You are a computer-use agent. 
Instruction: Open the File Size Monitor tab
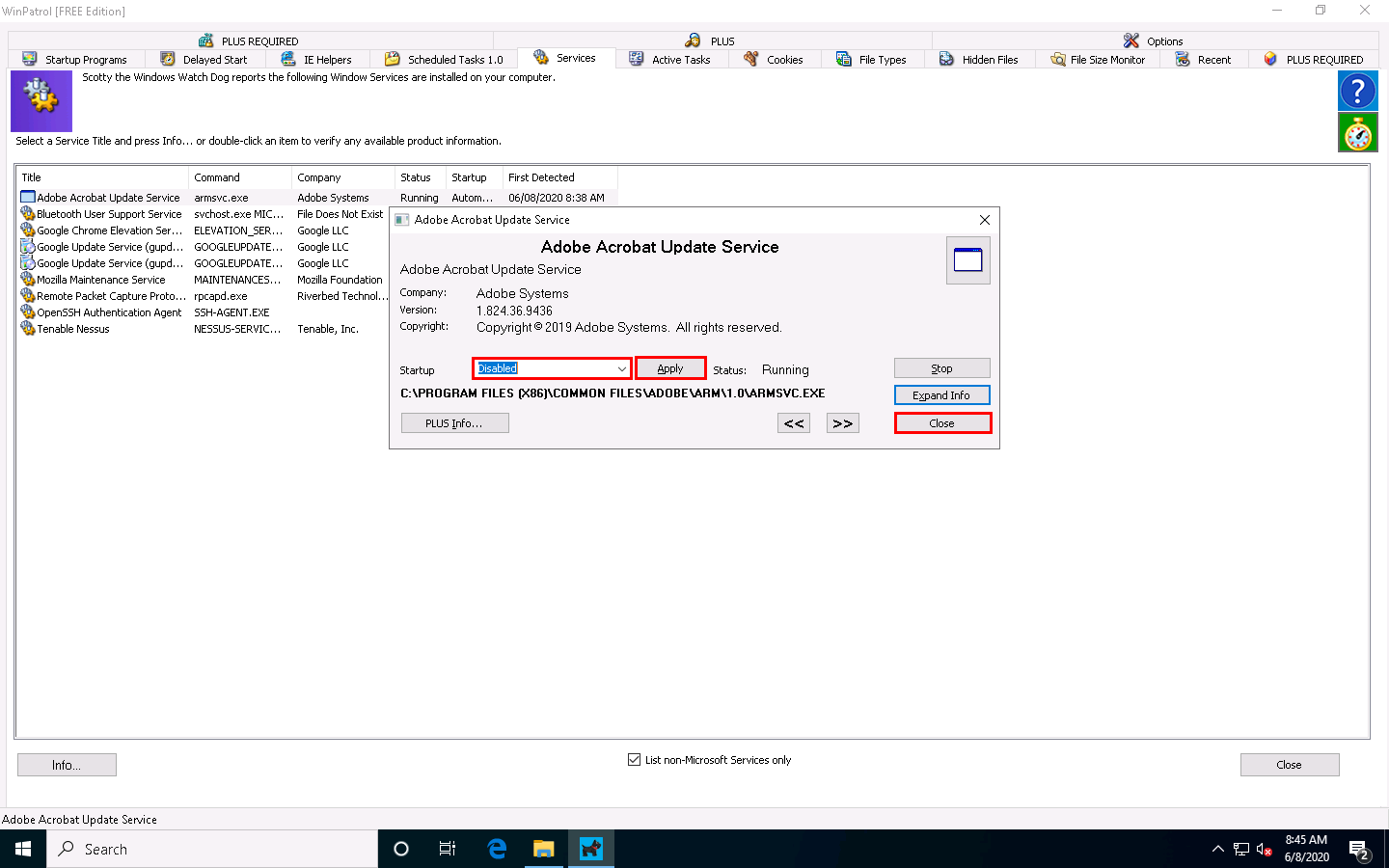point(1098,60)
